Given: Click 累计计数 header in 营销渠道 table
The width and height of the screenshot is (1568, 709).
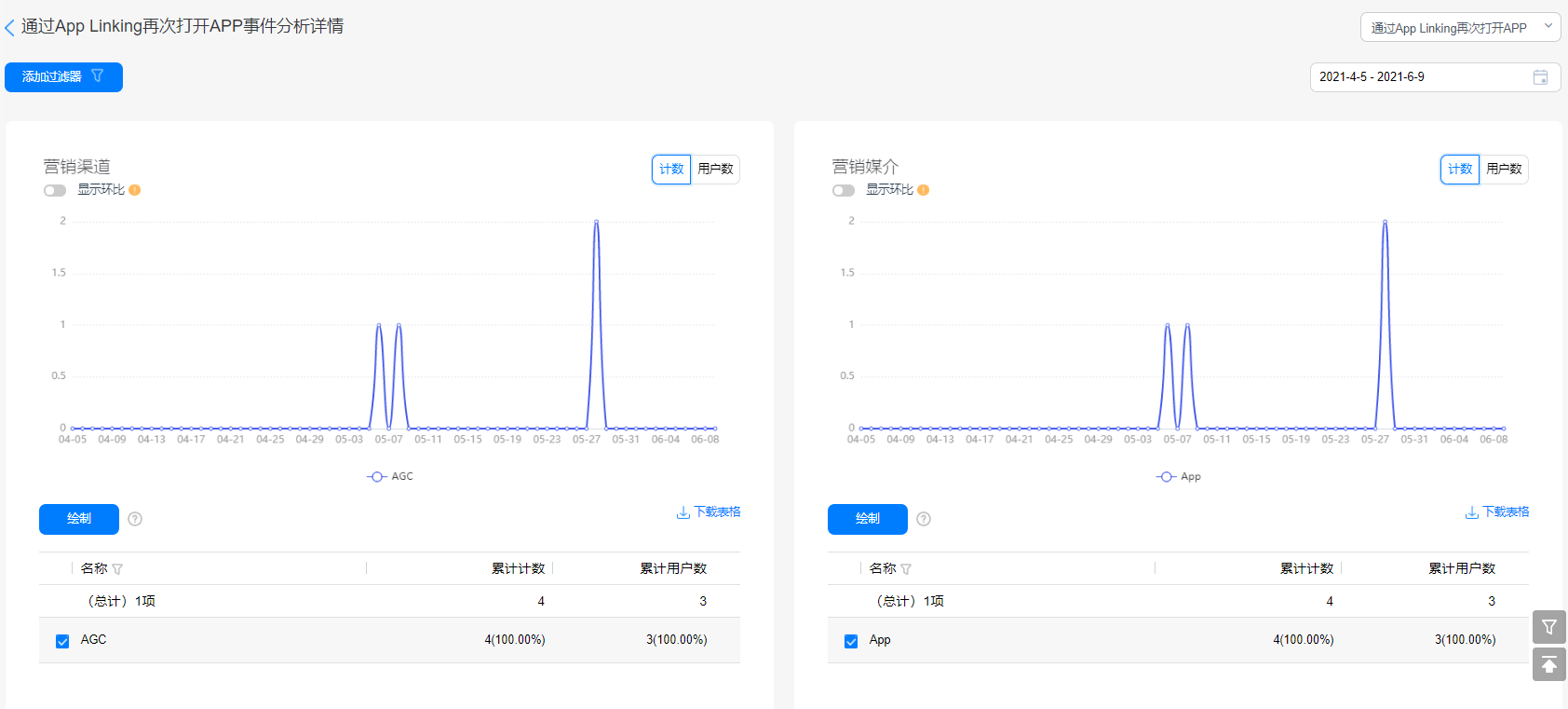Looking at the screenshot, I should [x=518, y=568].
